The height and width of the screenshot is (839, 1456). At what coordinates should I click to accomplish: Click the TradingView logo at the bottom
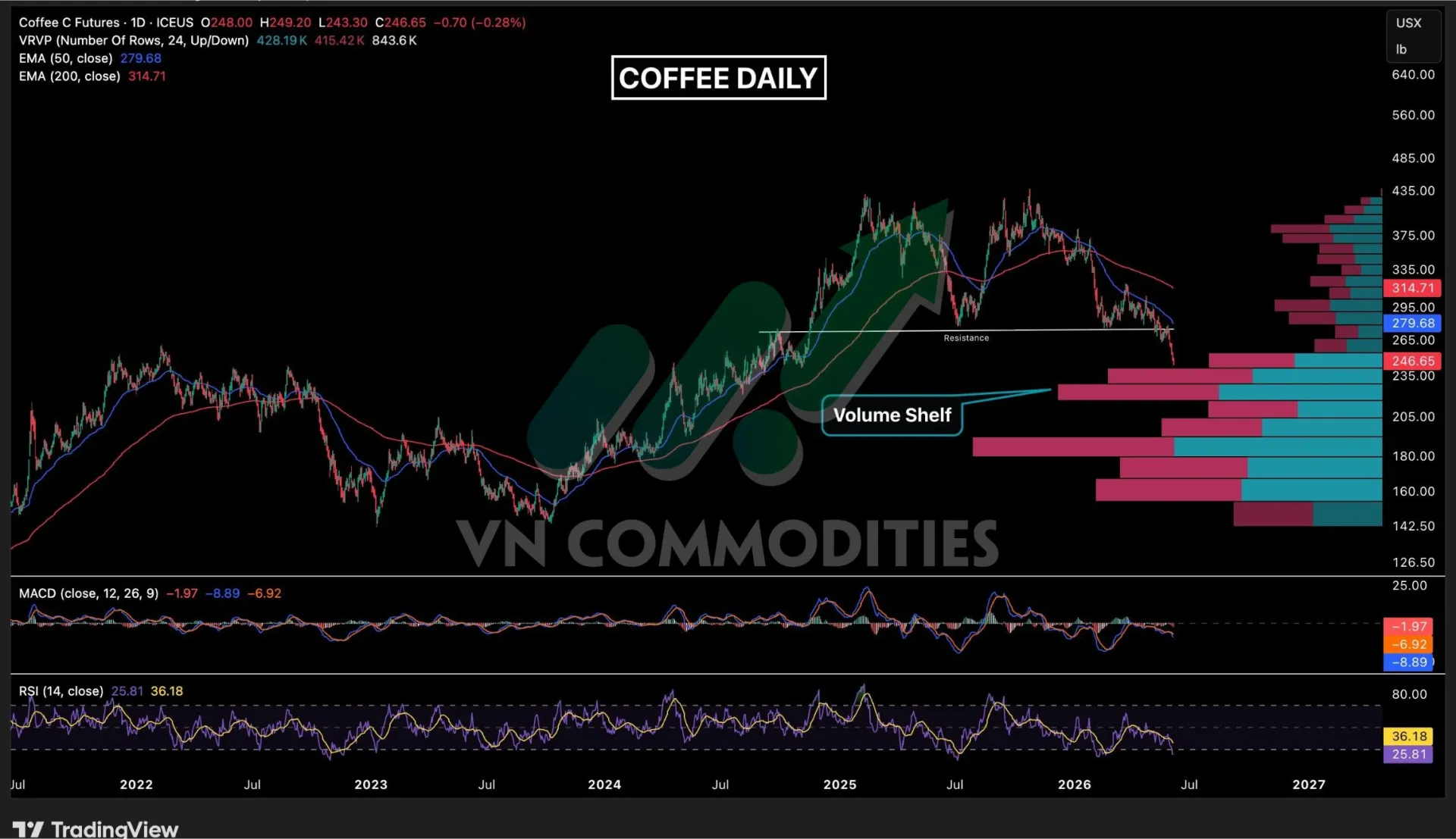(x=96, y=829)
